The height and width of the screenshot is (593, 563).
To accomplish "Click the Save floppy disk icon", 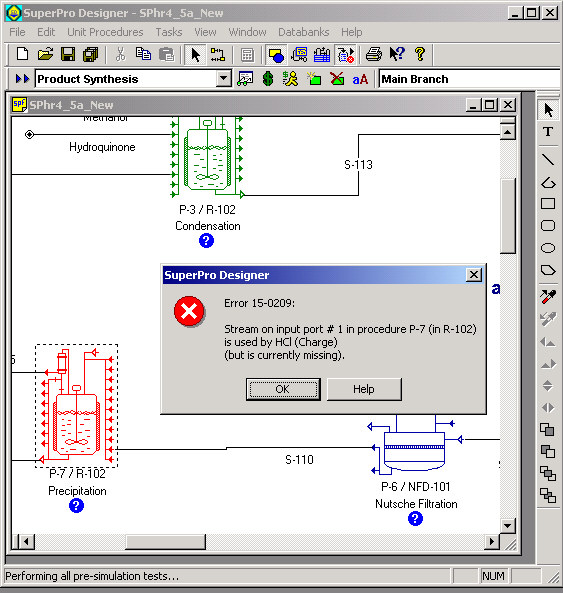I will pos(68,54).
